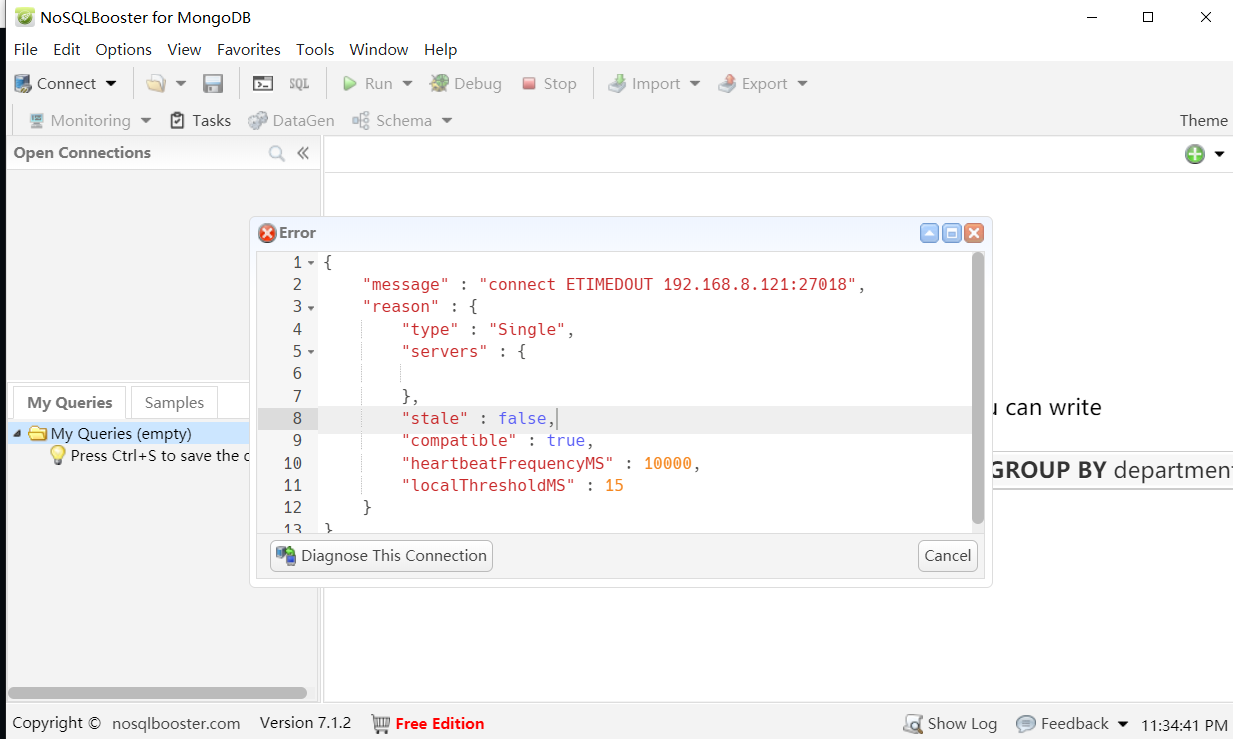1233x739 pixels.
Task: Open the File menu
Action: point(26,49)
